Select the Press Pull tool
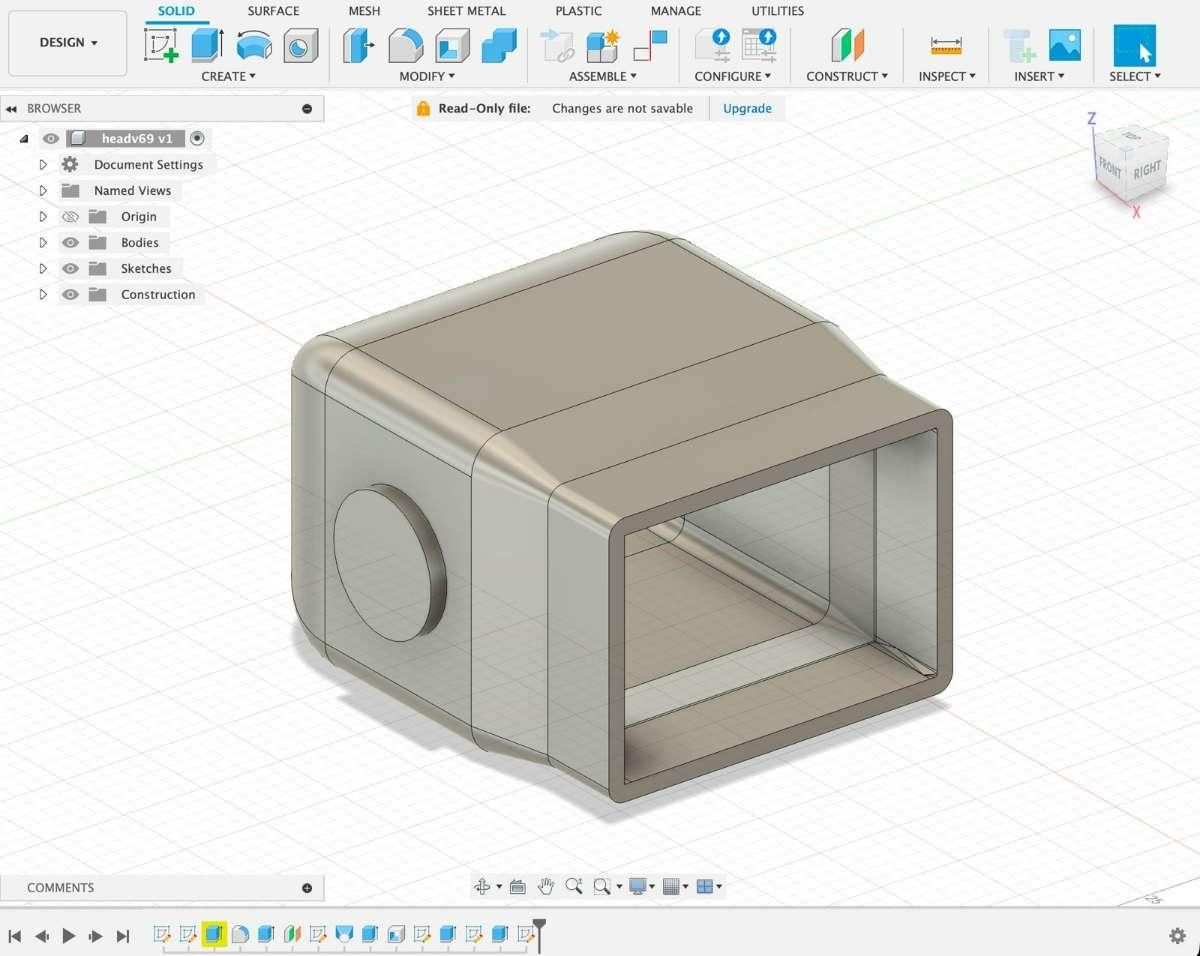 pos(359,45)
